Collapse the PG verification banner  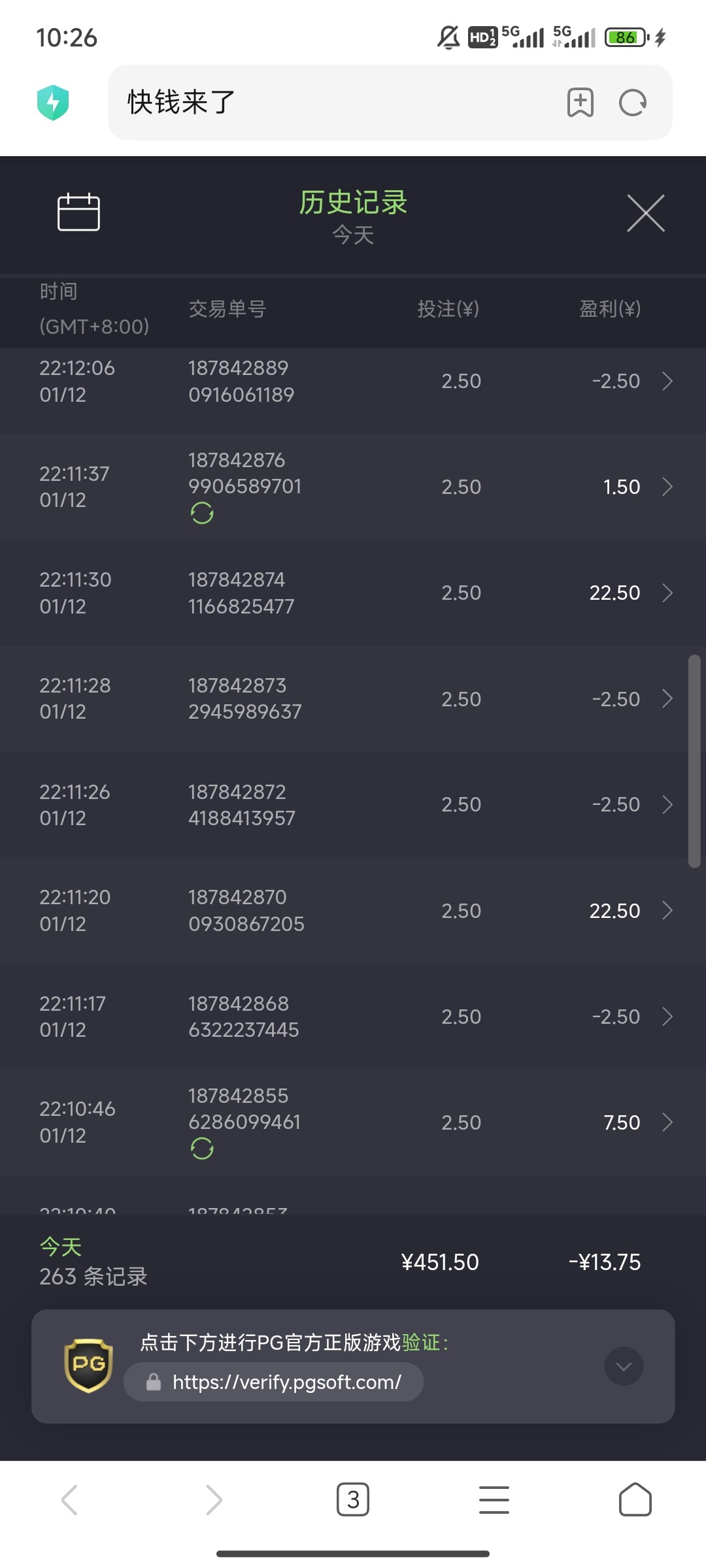(624, 1366)
